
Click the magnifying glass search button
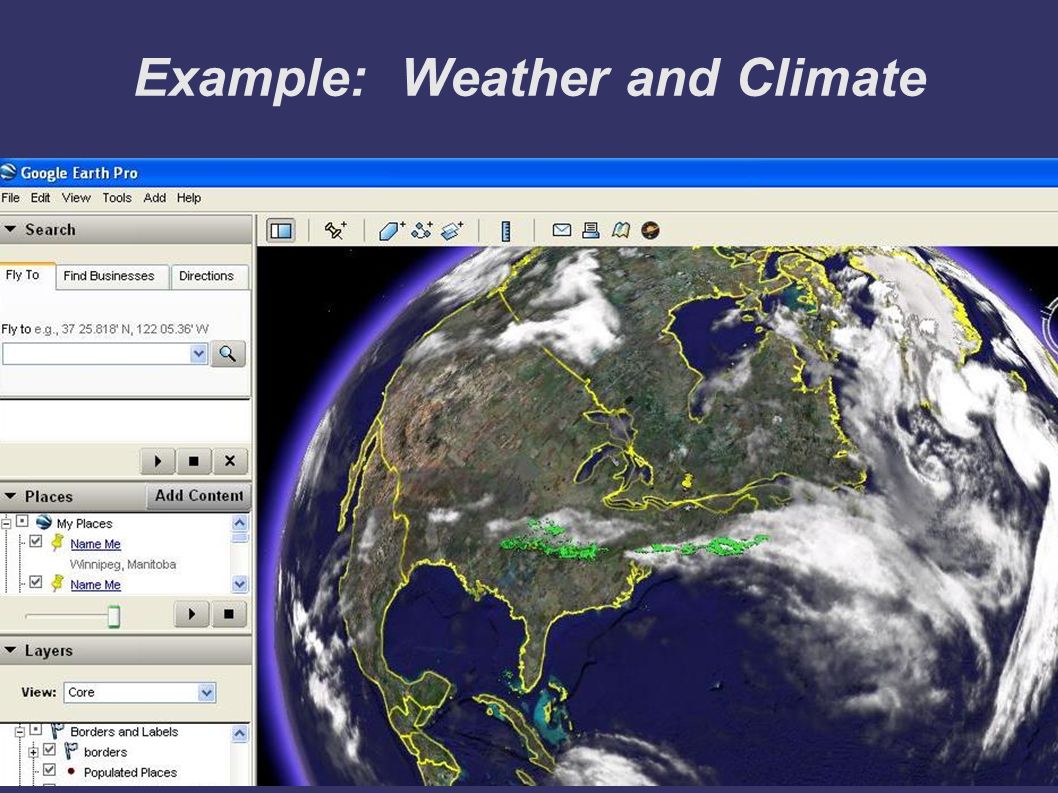(x=228, y=354)
